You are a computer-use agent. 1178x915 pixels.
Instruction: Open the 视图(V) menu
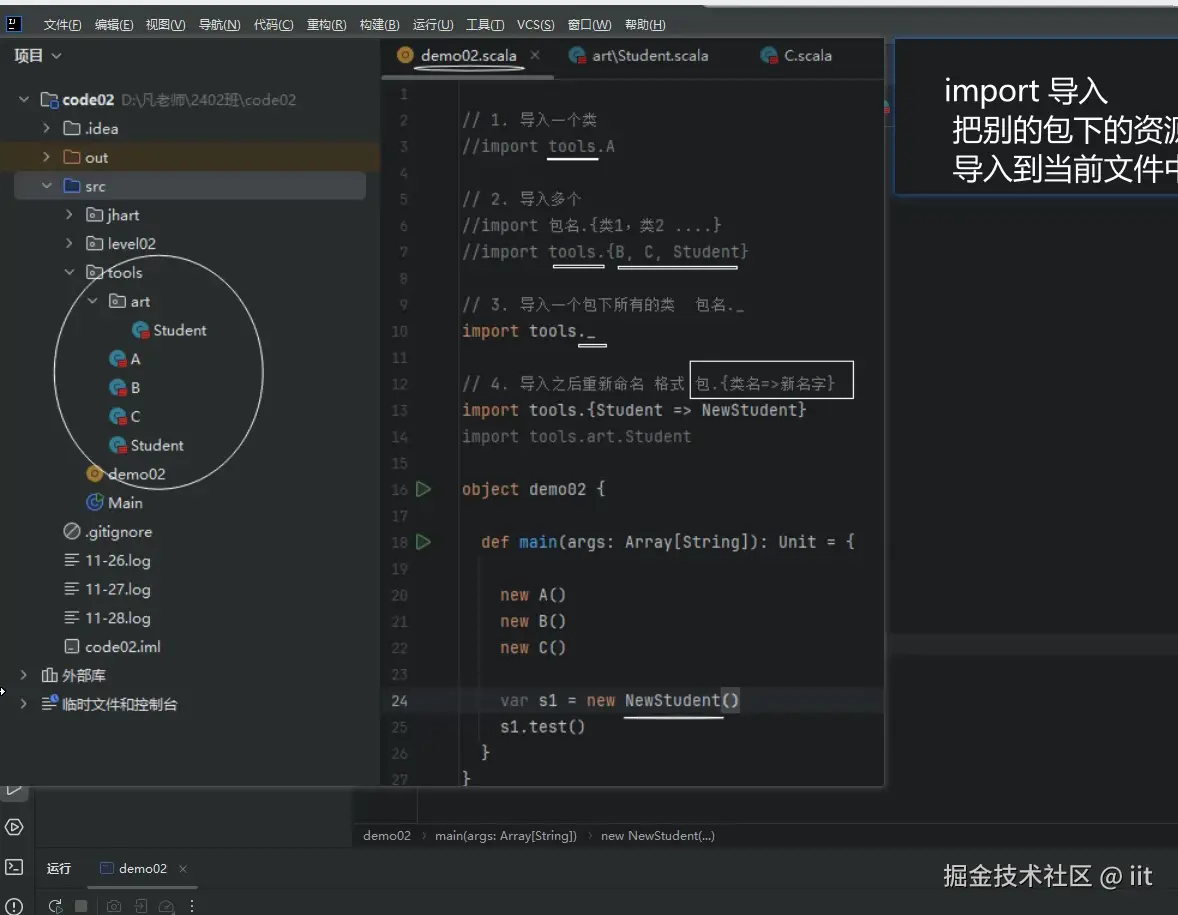pos(165,25)
